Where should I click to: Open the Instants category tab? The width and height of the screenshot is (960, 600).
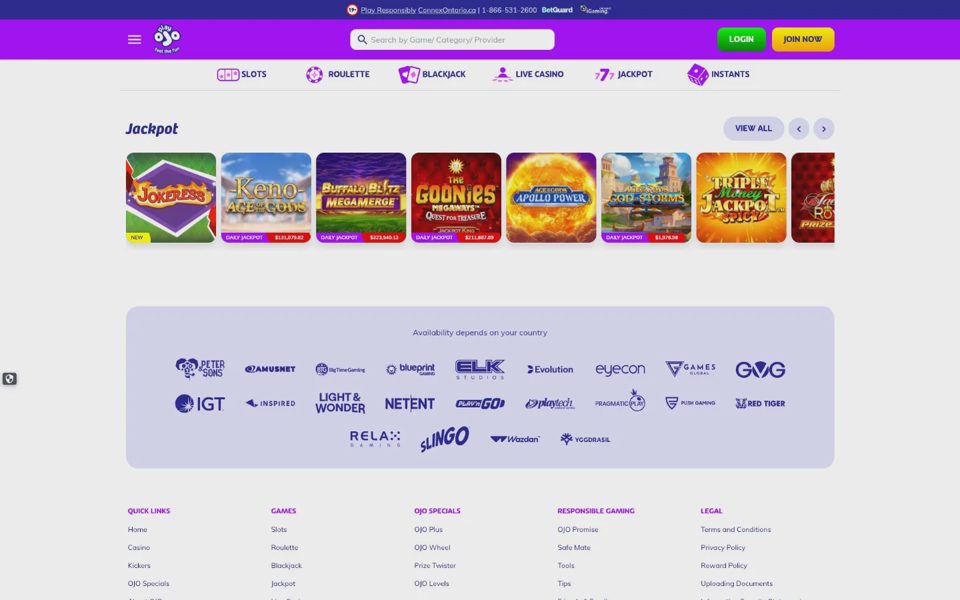pos(718,75)
